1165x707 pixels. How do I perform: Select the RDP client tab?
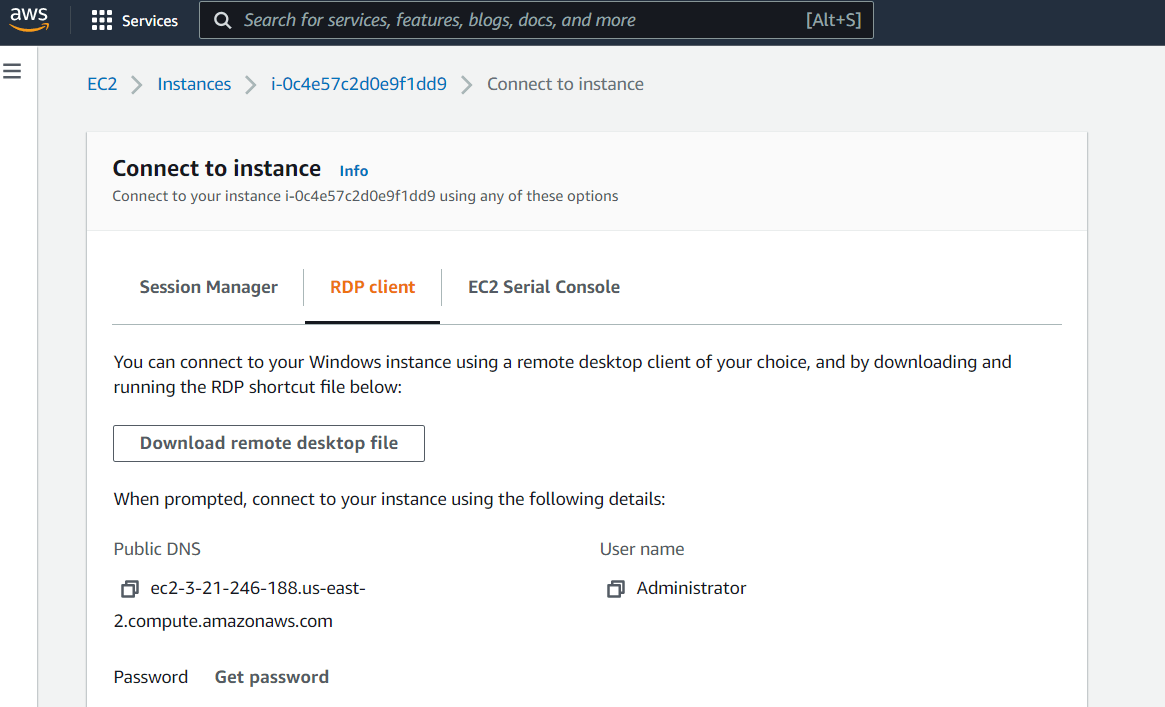pos(372,287)
